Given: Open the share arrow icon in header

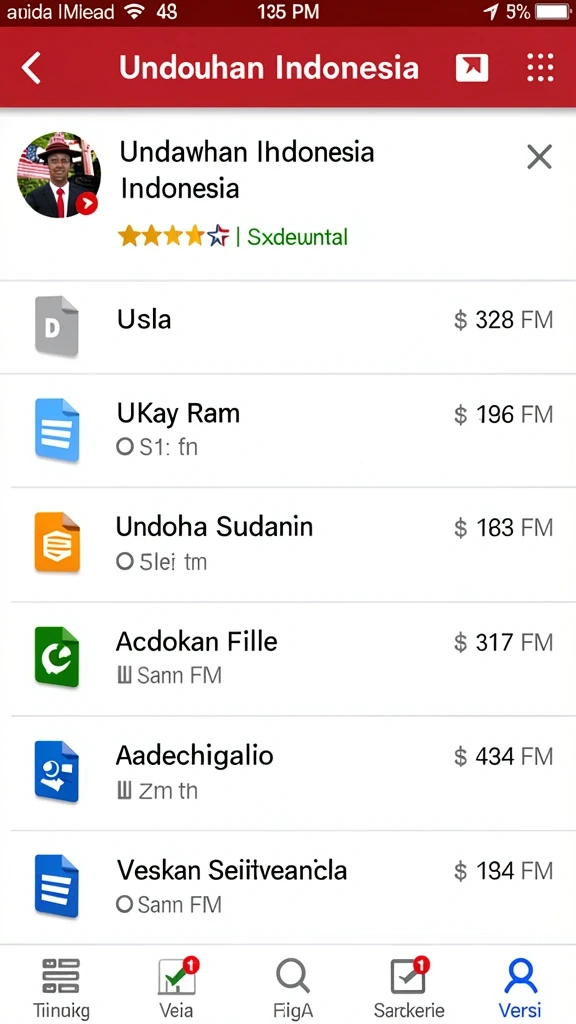Looking at the screenshot, I should point(472,67).
